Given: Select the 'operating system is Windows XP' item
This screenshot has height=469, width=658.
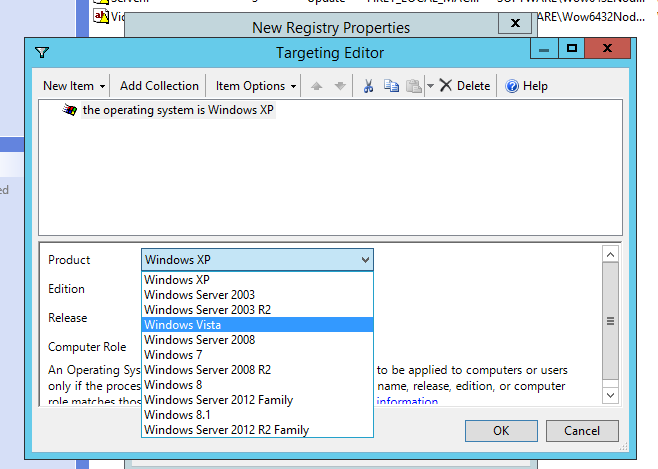Looking at the screenshot, I should click(178, 110).
